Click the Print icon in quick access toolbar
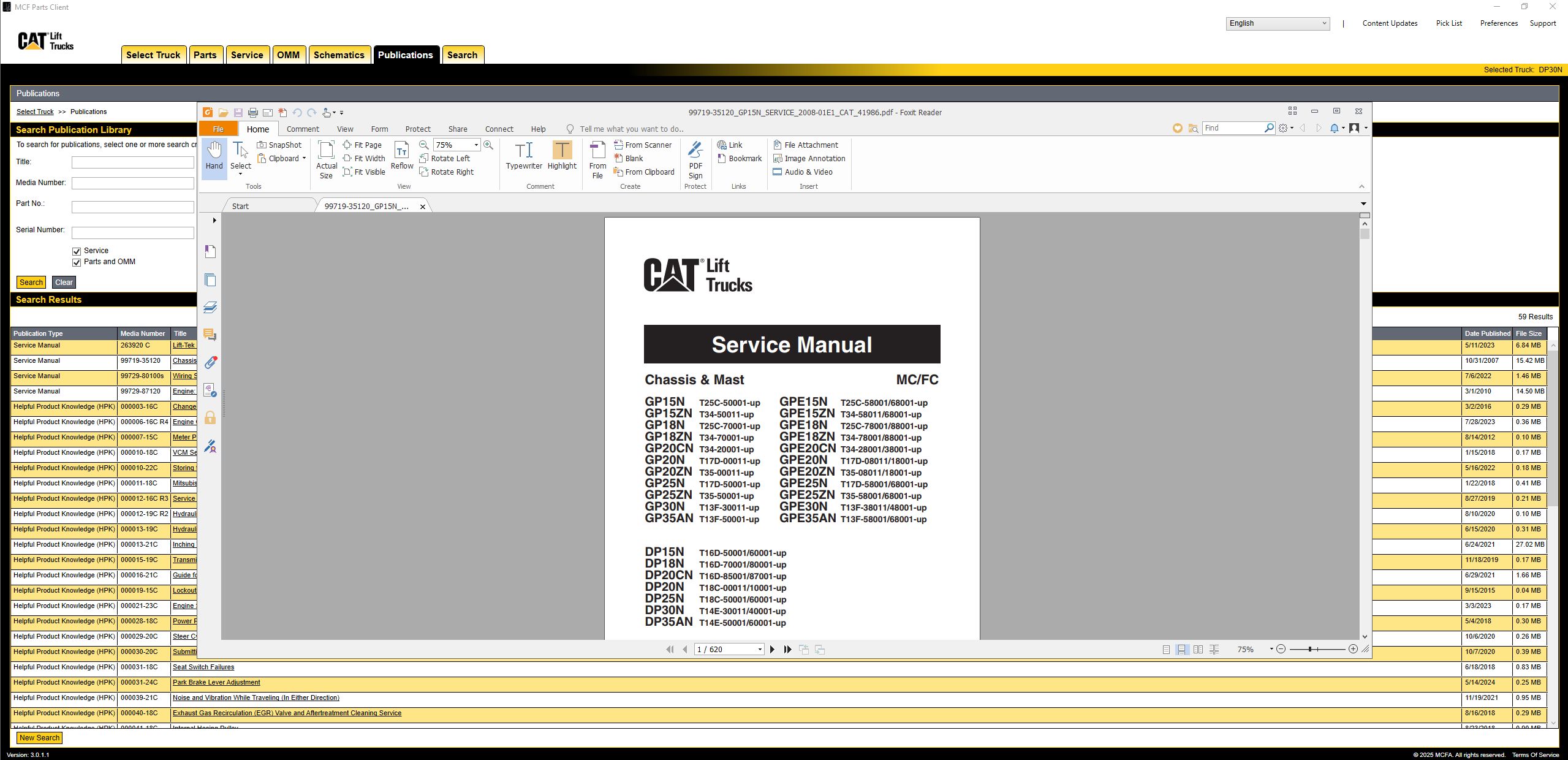This screenshot has height=760, width=1568. (252, 113)
